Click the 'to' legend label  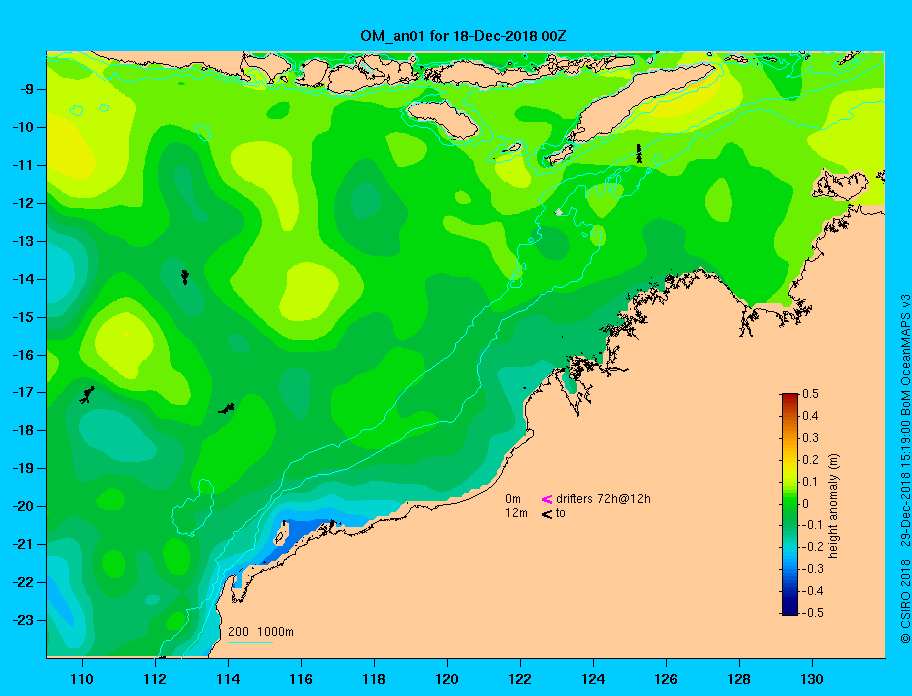pos(561,513)
